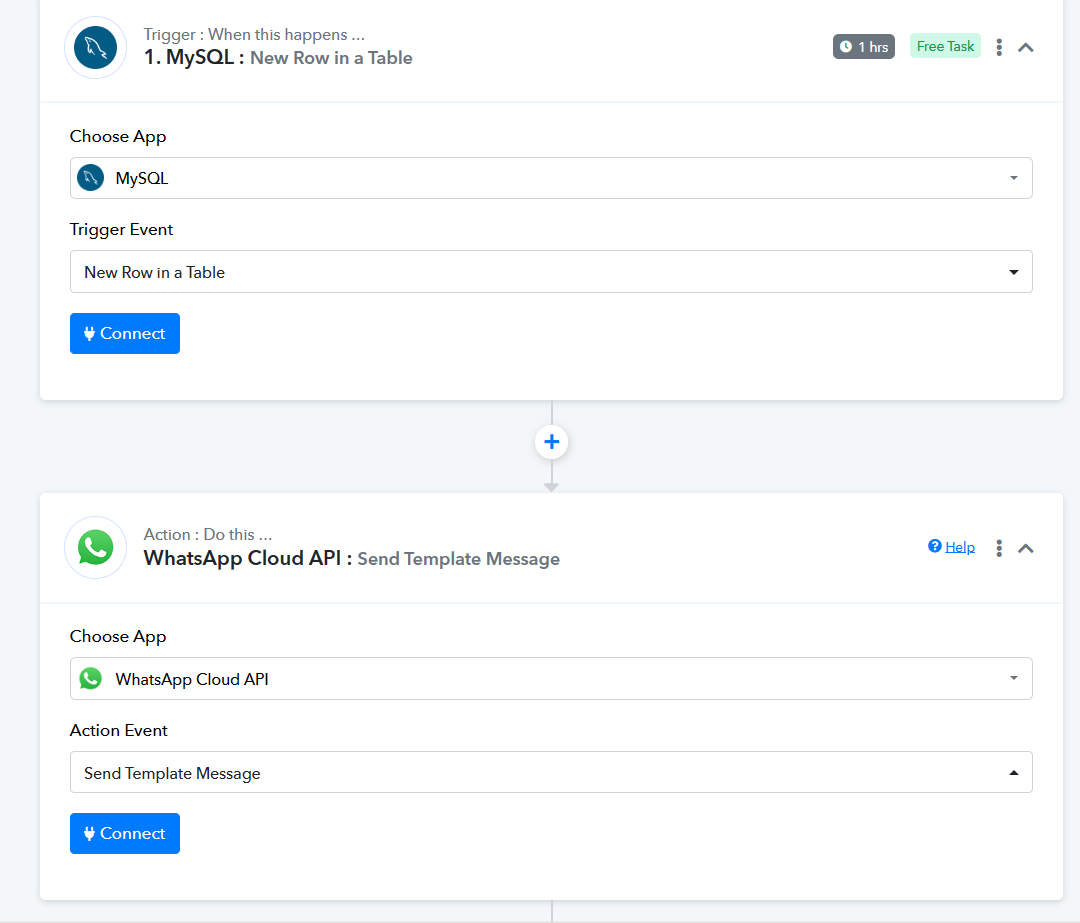Image resolution: width=1080 pixels, height=923 pixels.
Task: Click the MySQL icon inside Choose App field
Action: (90, 178)
